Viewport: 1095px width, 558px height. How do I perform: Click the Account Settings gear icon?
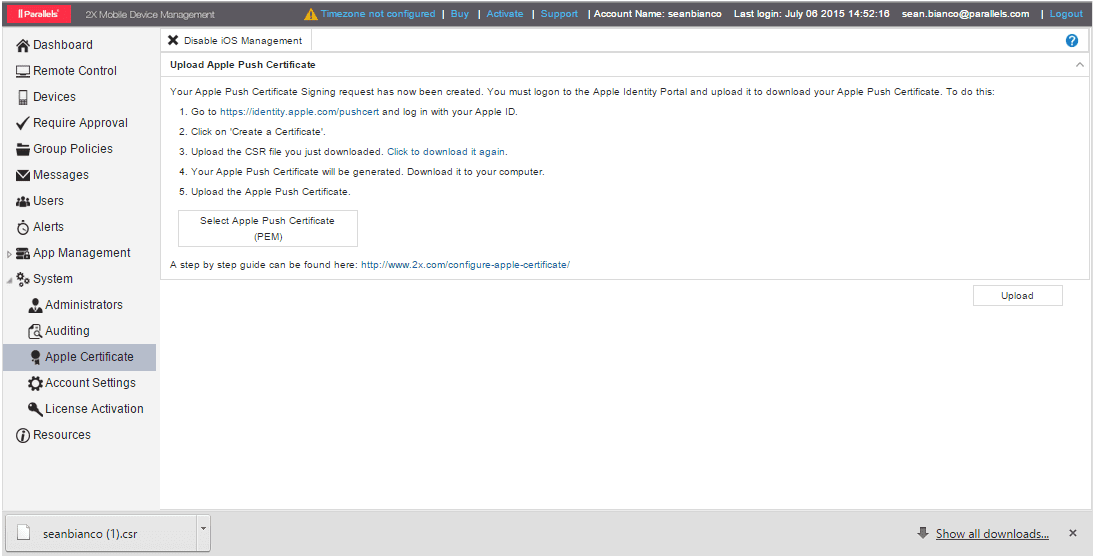[35, 383]
